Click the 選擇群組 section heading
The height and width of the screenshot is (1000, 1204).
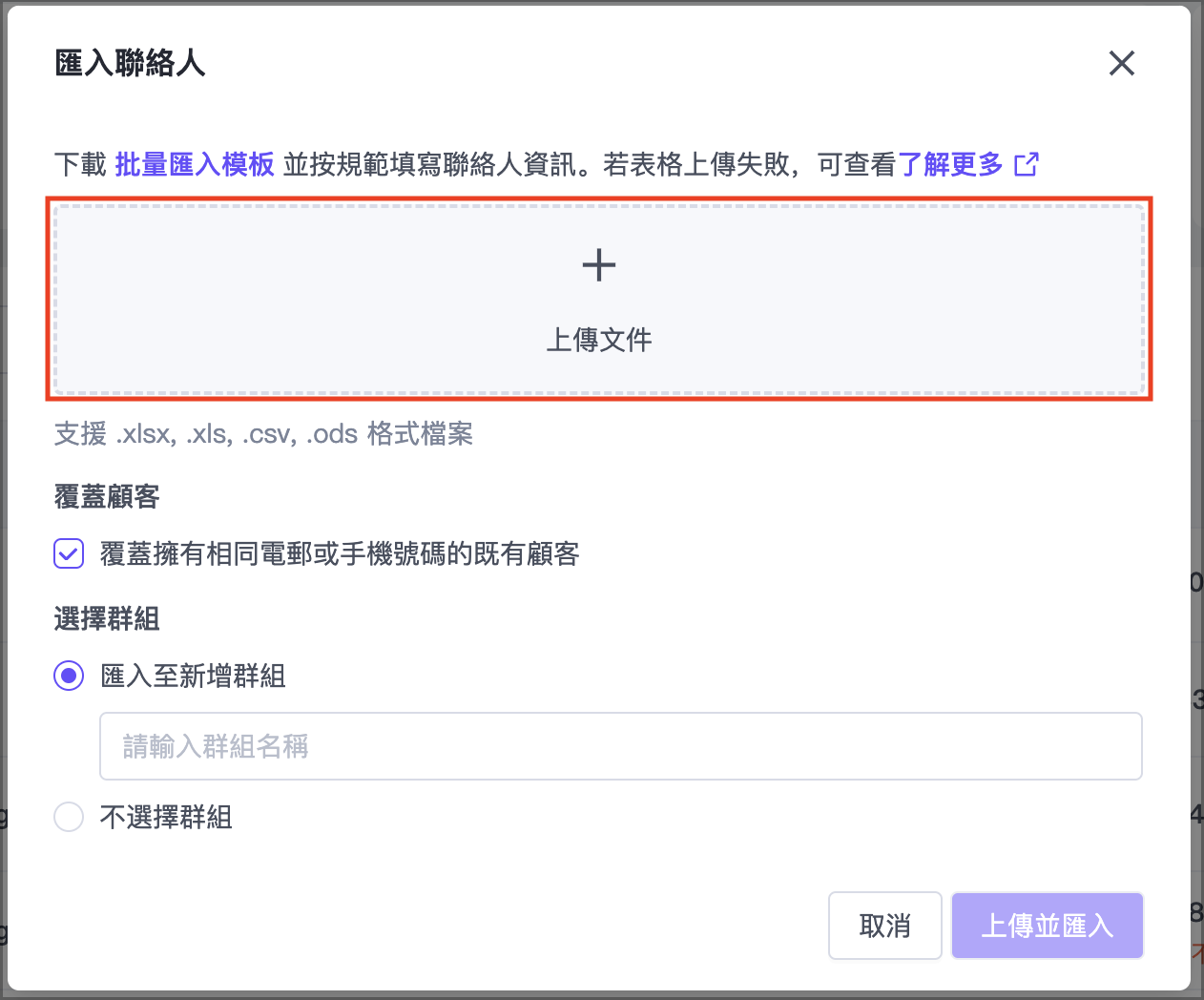[x=107, y=618]
